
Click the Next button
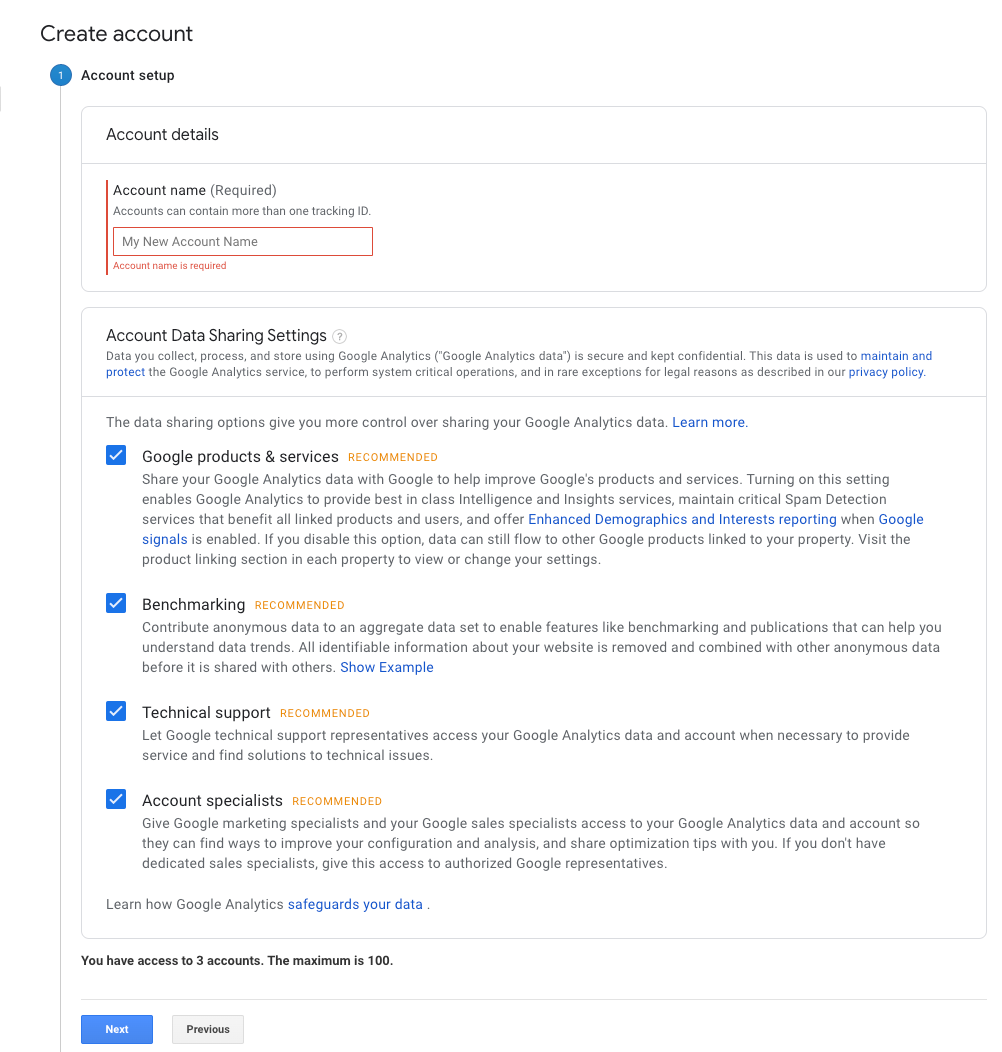[116, 1029]
